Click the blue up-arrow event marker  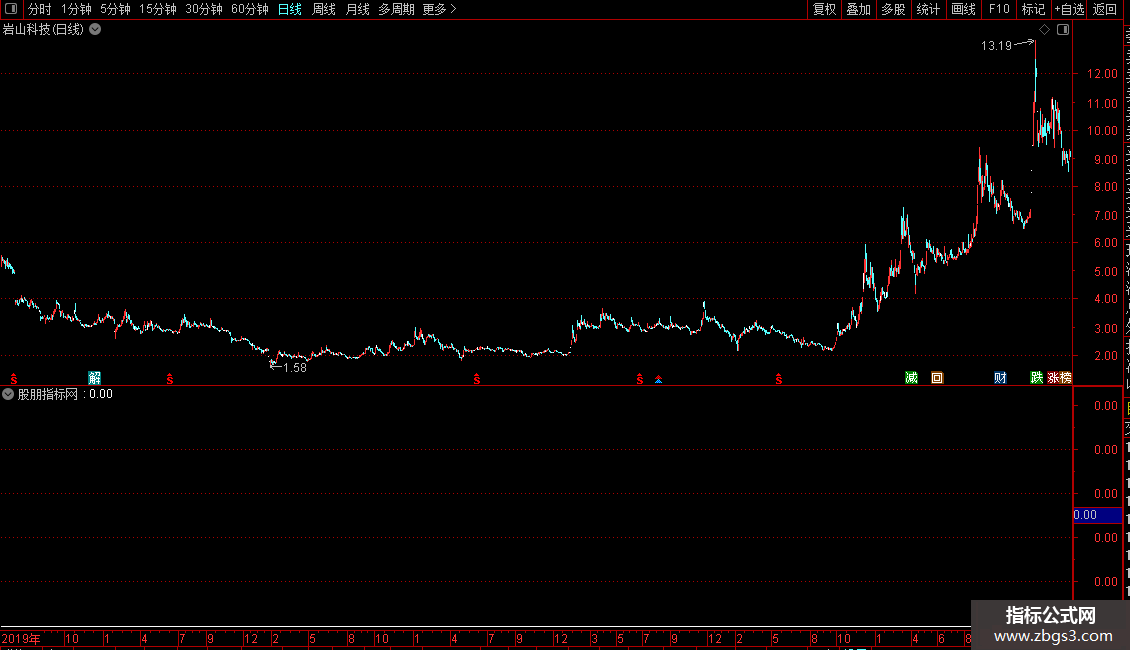658,379
